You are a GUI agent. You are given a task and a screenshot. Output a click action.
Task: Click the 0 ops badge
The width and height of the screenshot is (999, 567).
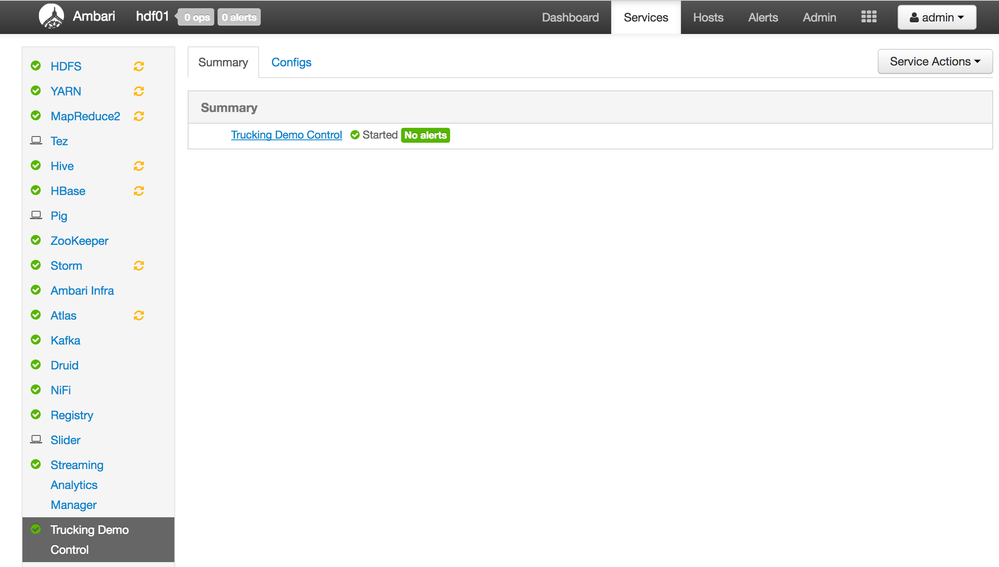pos(196,17)
